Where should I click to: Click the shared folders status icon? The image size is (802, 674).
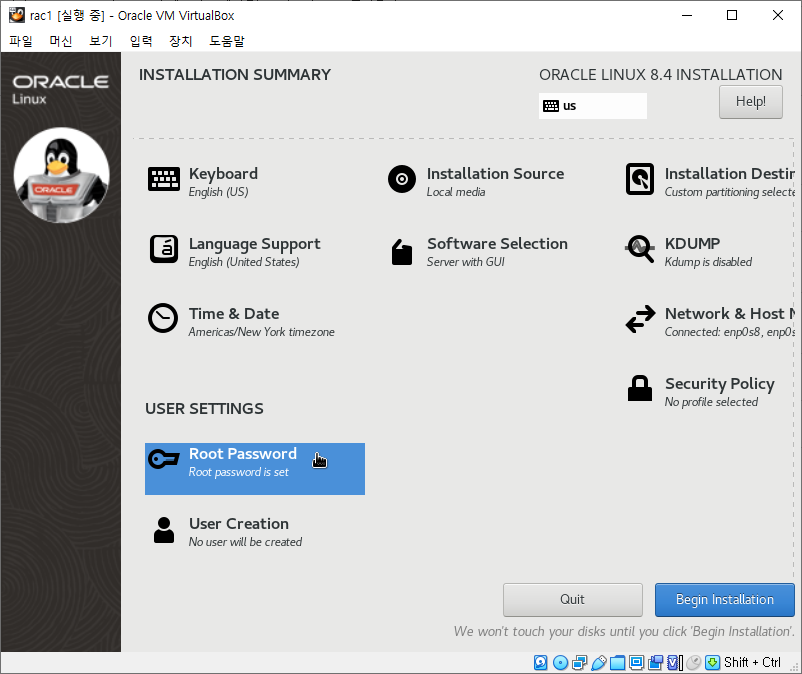click(x=617, y=663)
